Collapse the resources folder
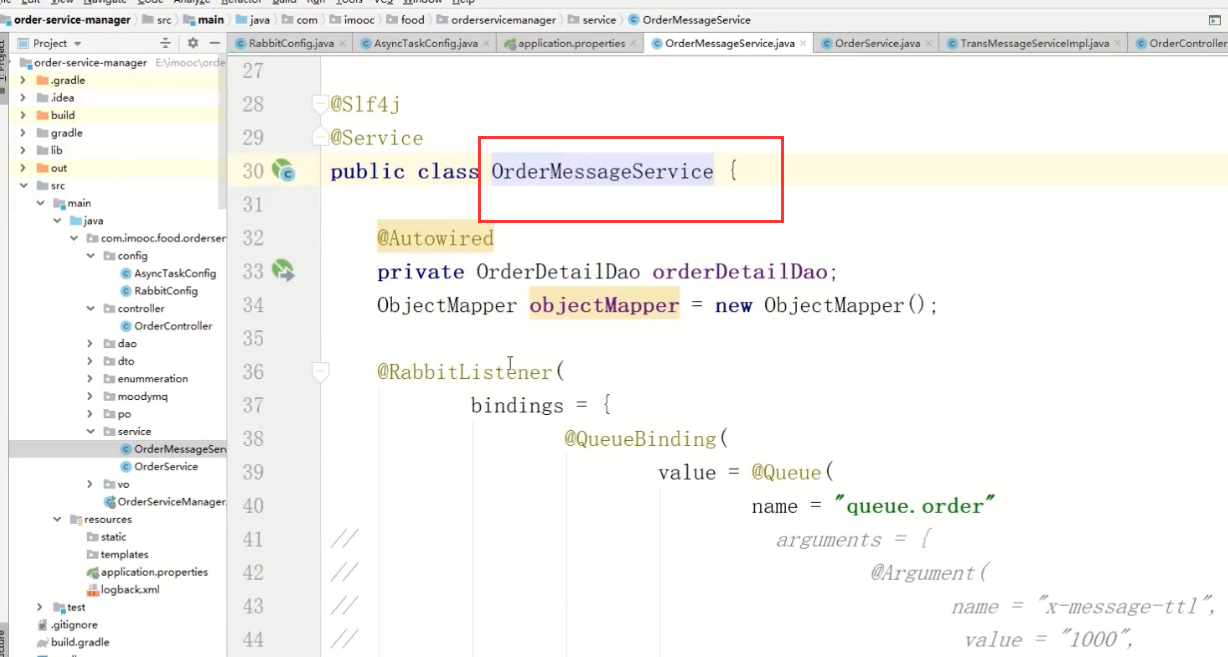1228x657 pixels. click(x=57, y=520)
